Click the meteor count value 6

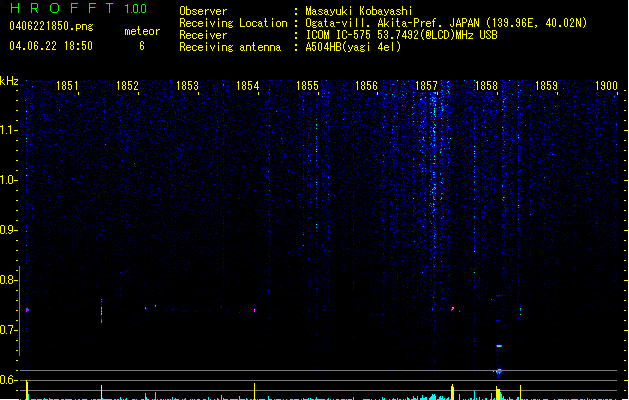pyautogui.click(x=142, y=46)
